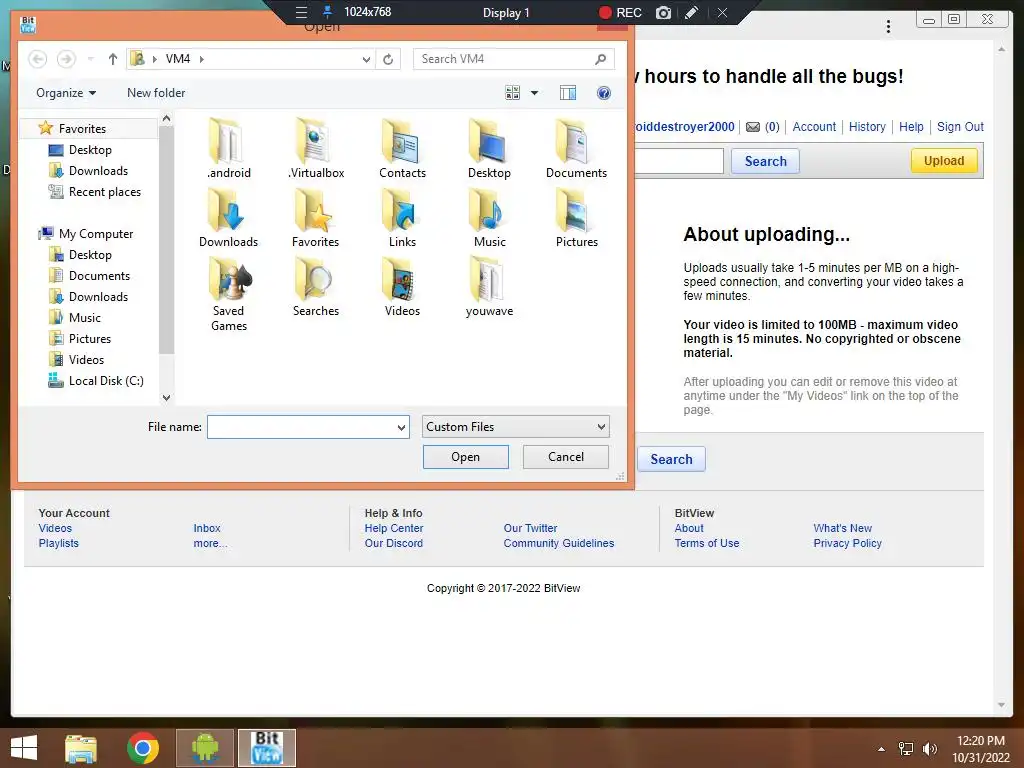Click the top Search button beside Upload
This screenshot has height=768, width=1024.
point(765,161)
